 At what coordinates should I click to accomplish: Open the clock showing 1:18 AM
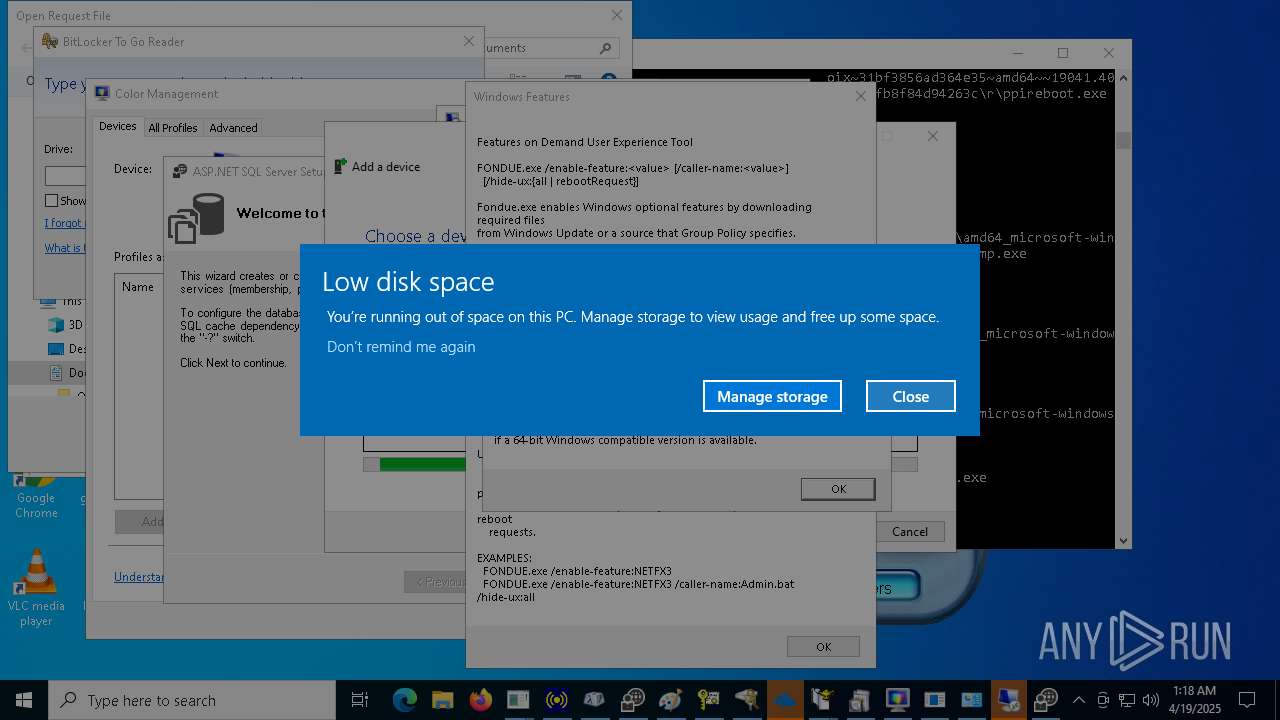tap(1194, 700)
